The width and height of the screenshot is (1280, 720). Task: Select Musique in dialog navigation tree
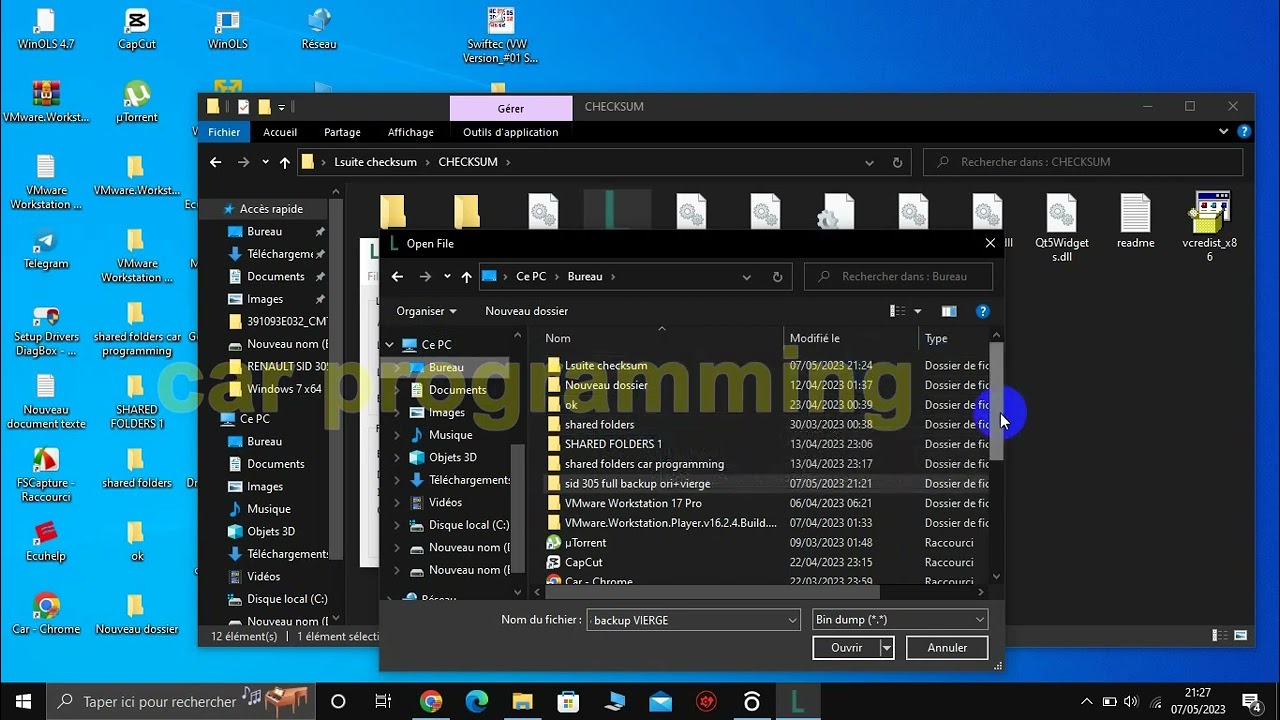450,435
